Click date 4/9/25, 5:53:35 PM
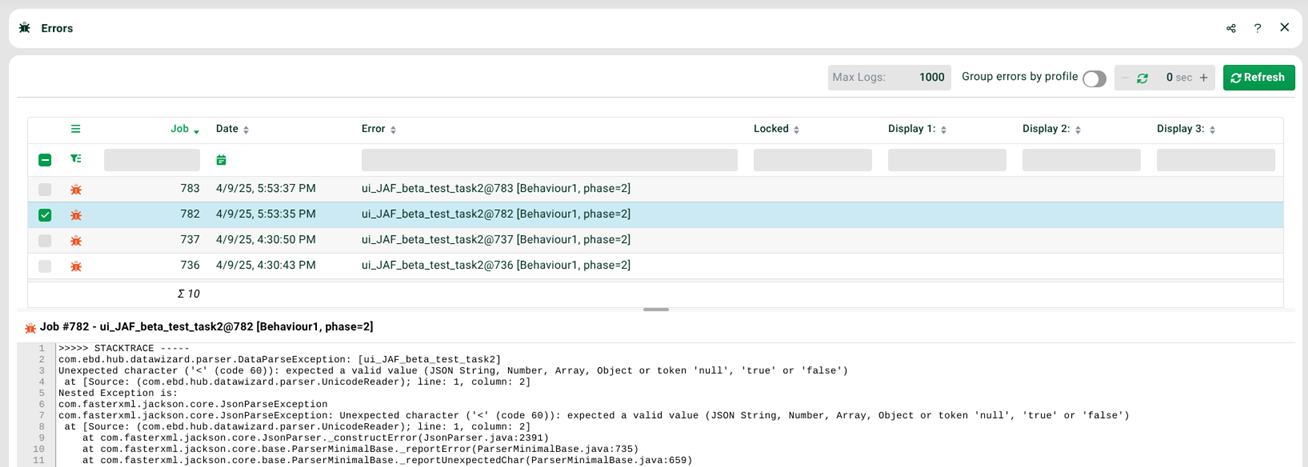Viewport: 1308px width, 467px height. tap(266, 215)
